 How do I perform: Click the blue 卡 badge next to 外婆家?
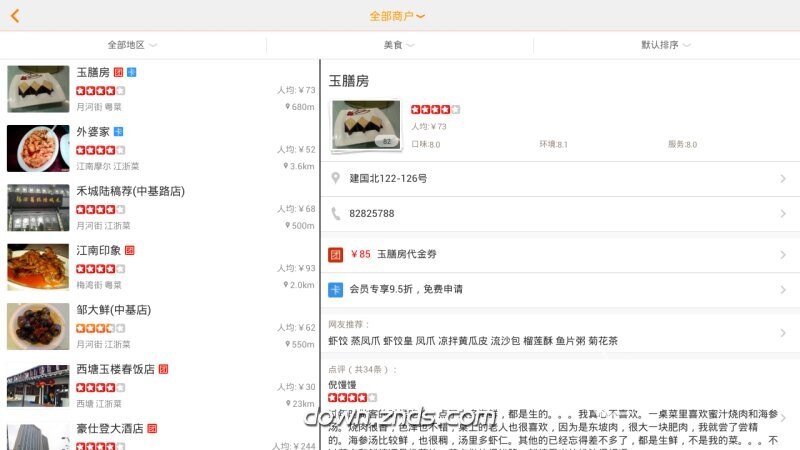pyautogui.click(x=118, y=132)
